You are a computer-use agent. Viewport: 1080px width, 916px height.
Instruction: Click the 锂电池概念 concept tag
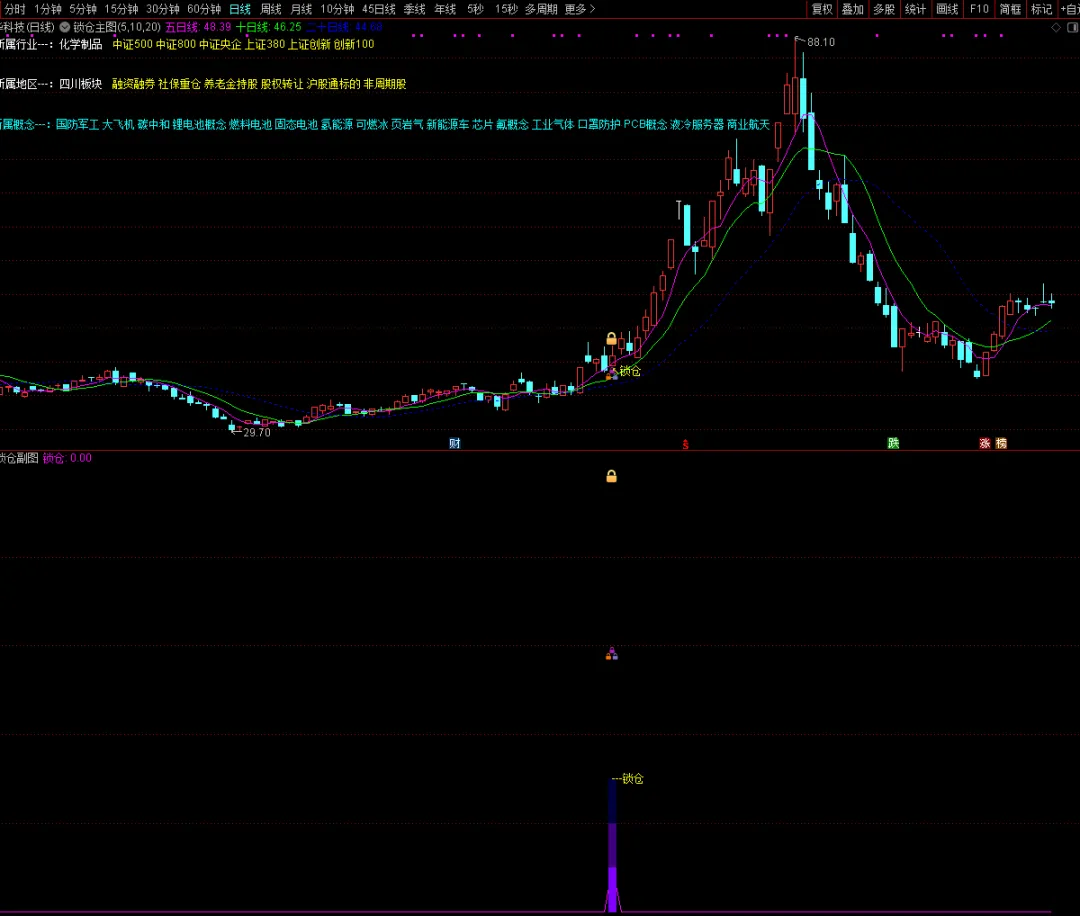point(199,125)
